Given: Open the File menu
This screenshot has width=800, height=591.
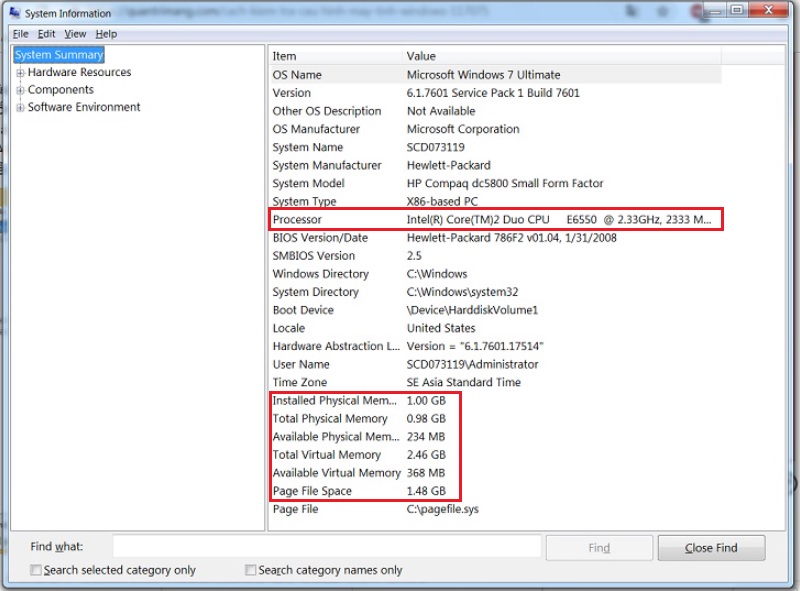Looking at the screenshot, I should pyautogui.click(x=20, y=34).
